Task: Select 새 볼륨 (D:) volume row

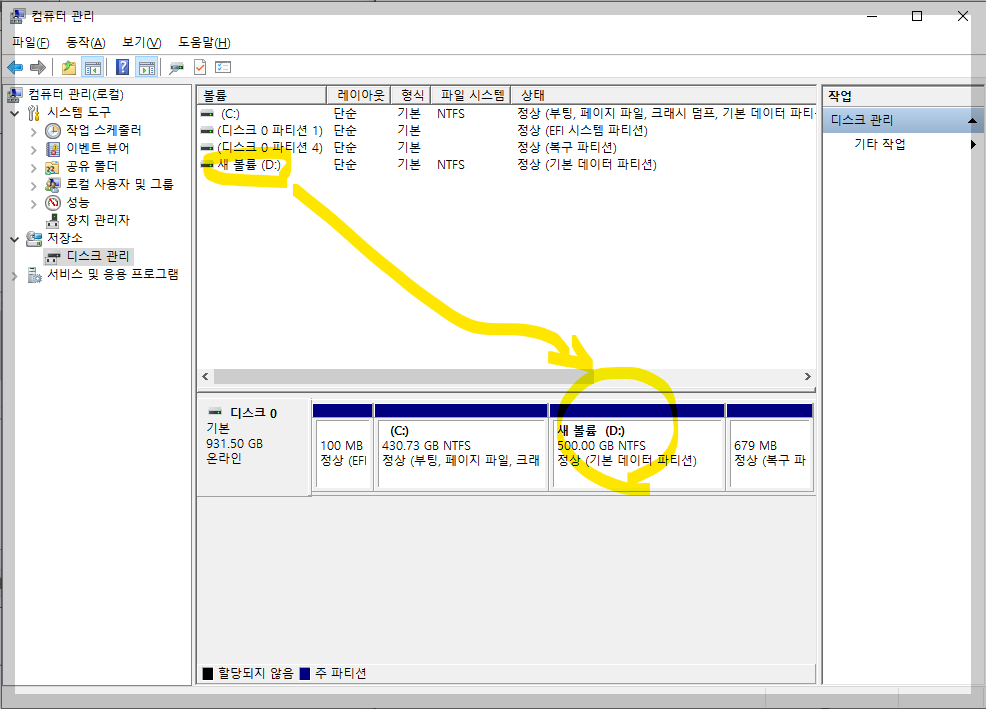Action: (x=507, y=165)
